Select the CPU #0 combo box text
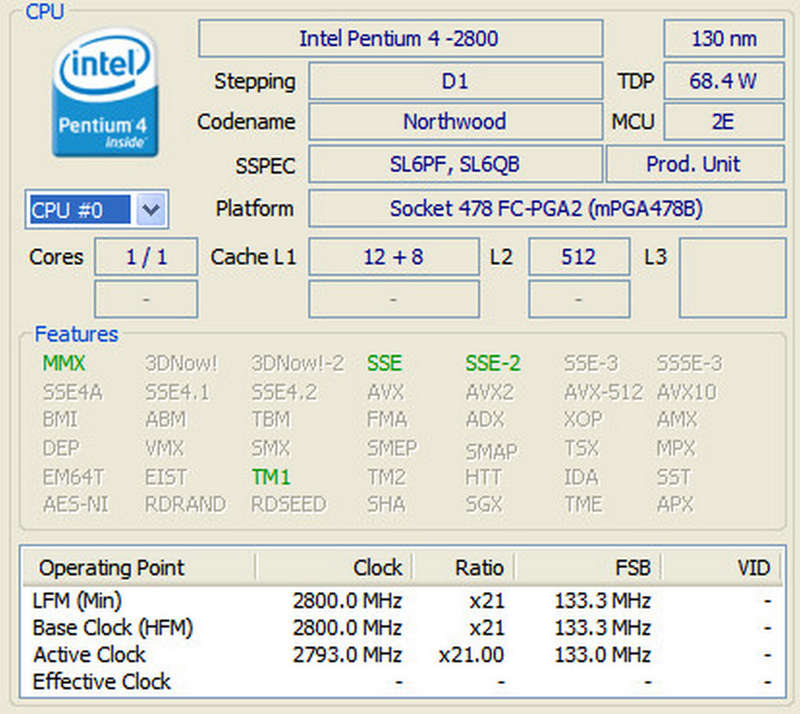Image resolution: width=800 pixels, height=714 pixels. (x=80, y=209)
